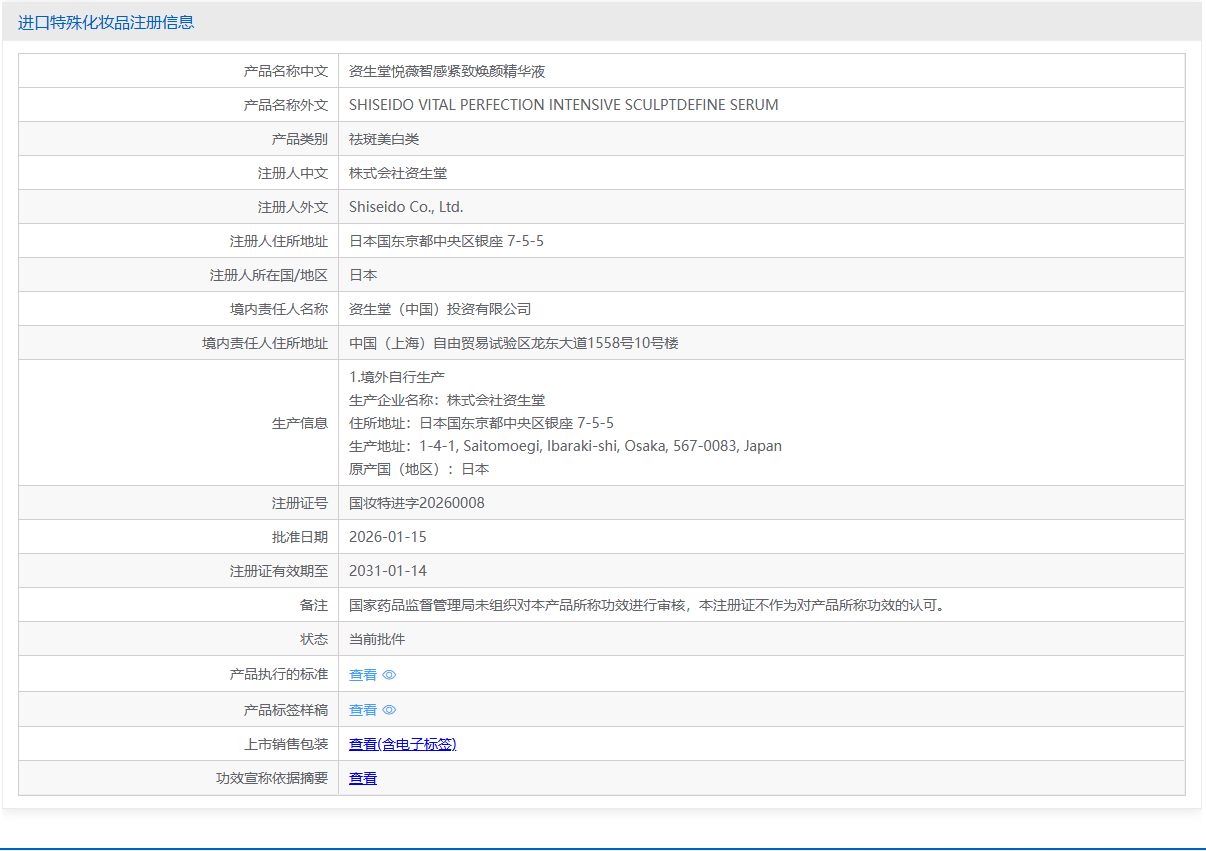
Task: Click the address 中国（上海）自由贸易试验区龙东大道1558号10号楼
Action: pyautogui.click(x=514, y=343)
